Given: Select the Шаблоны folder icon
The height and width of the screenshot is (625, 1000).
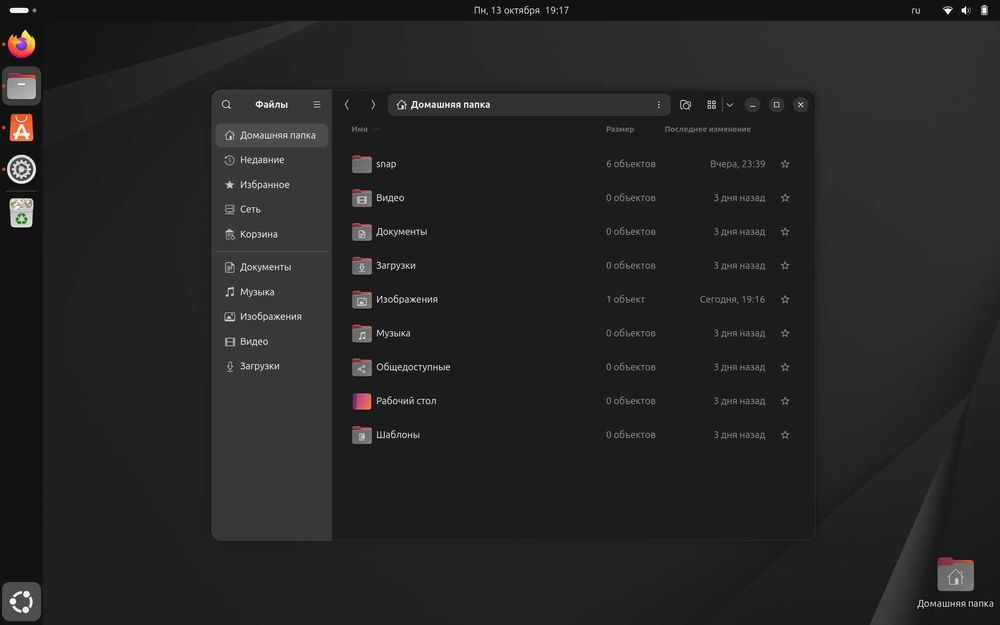Looking at the screenshot, I should pos(362,434).
